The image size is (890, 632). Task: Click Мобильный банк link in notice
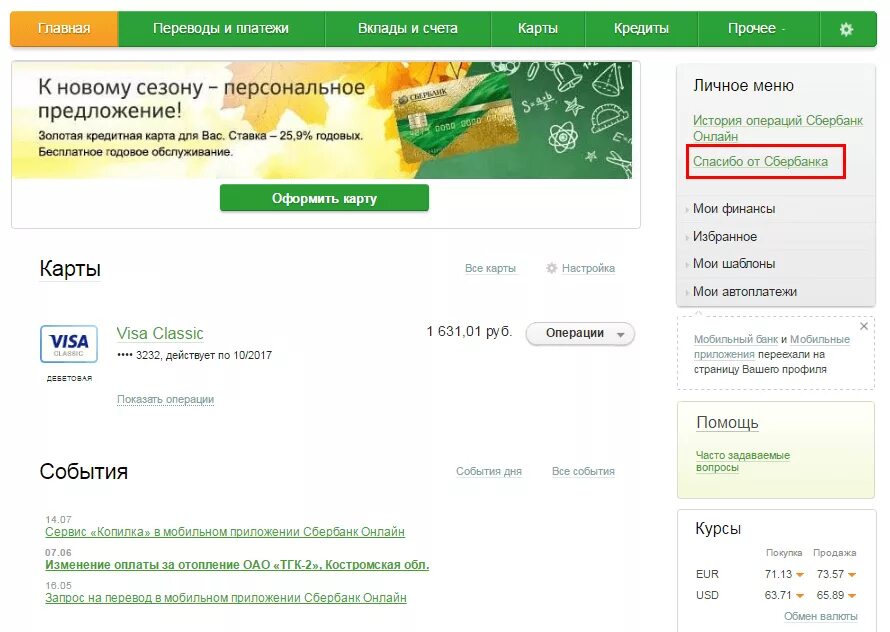click(x=736, y=339)
